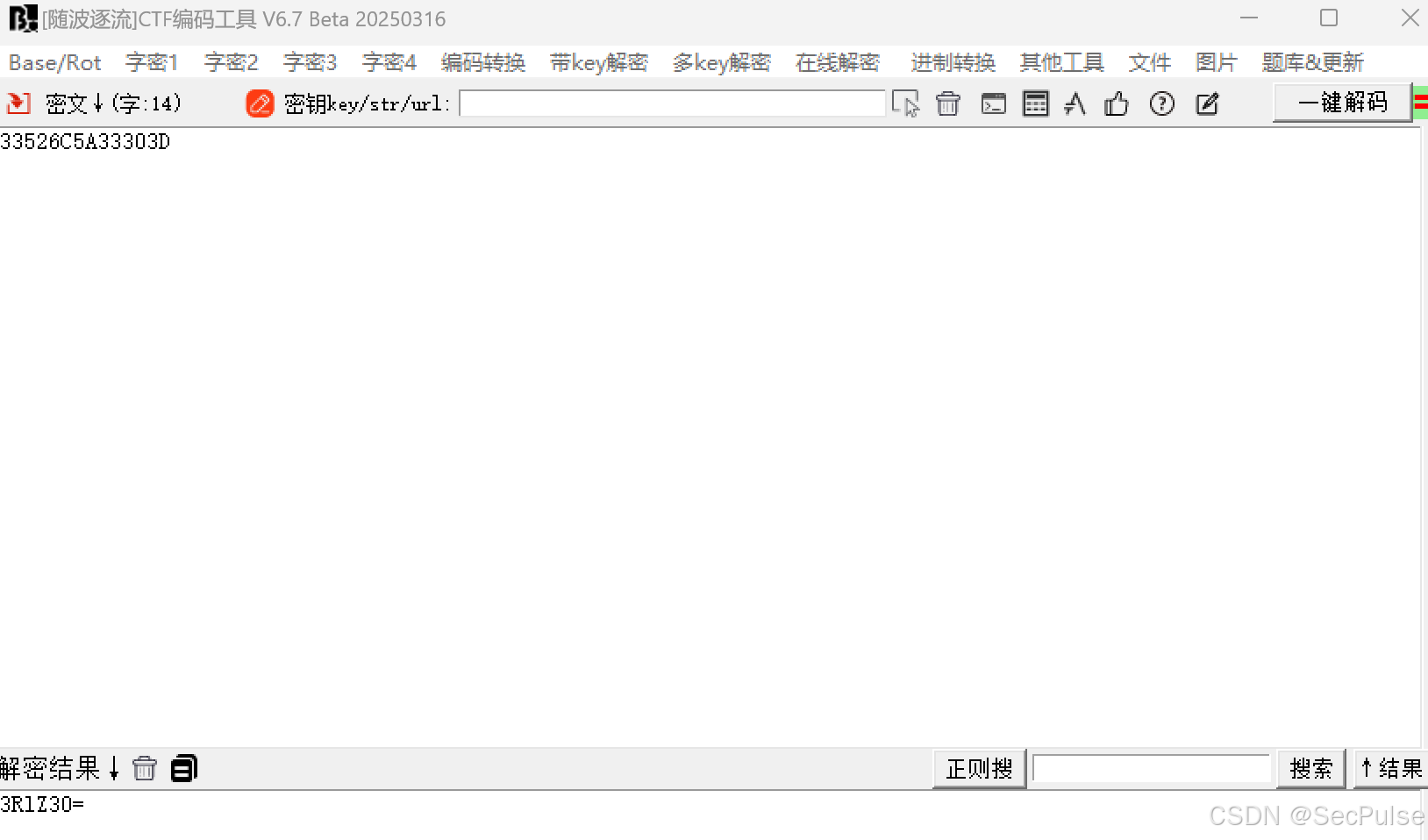Open the 带key解密 menu

pos(599,62)
